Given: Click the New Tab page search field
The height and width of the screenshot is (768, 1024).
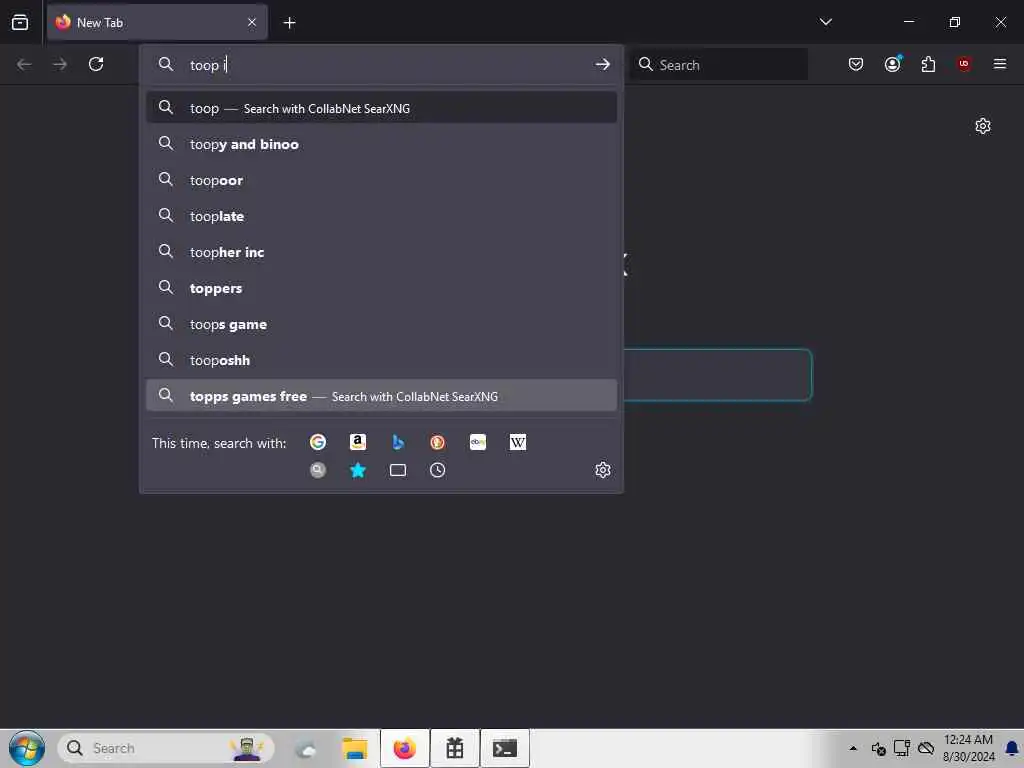Looking at the screenshot, I should pyautogui.click(x=718, y=375).
